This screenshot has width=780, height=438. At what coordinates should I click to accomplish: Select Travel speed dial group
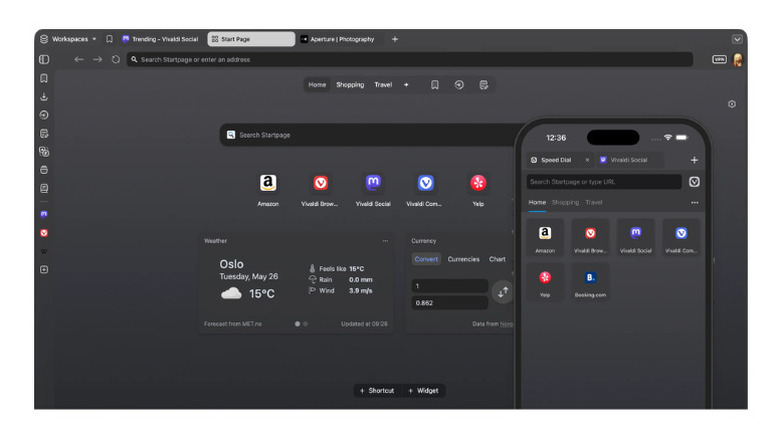point(383,85)
